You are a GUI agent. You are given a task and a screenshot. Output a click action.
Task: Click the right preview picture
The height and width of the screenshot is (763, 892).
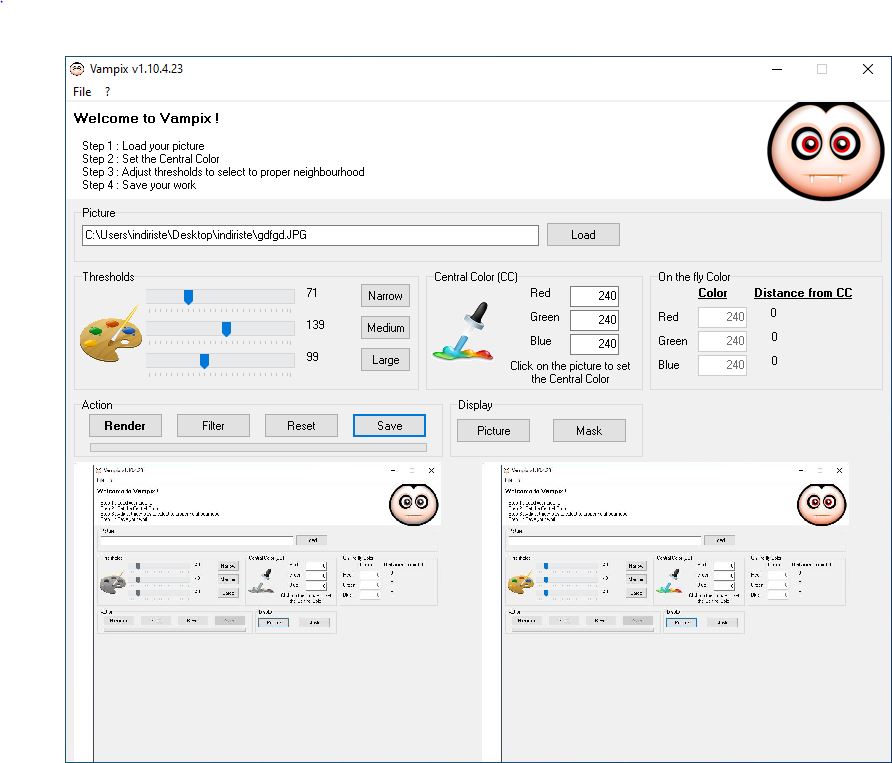(666, 612)
